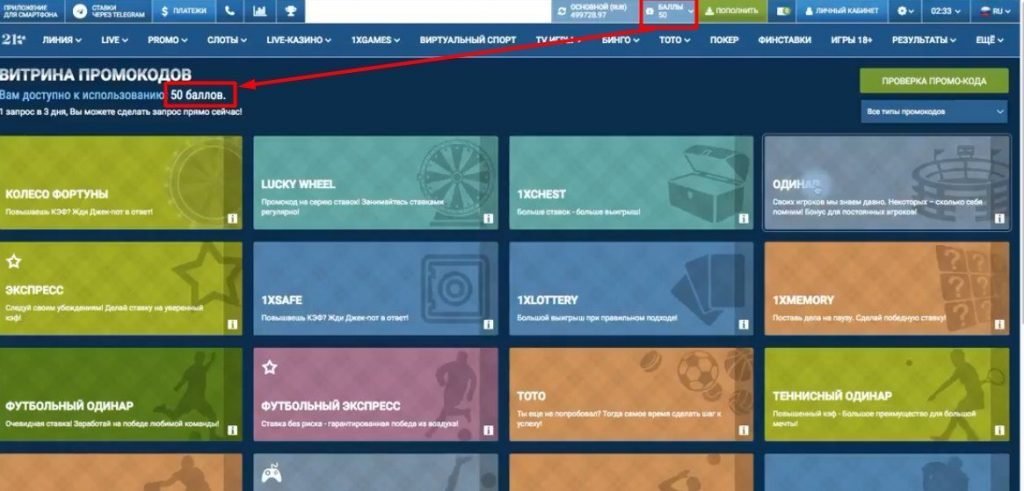Select the 1XLOTTERY promo card

631,289
